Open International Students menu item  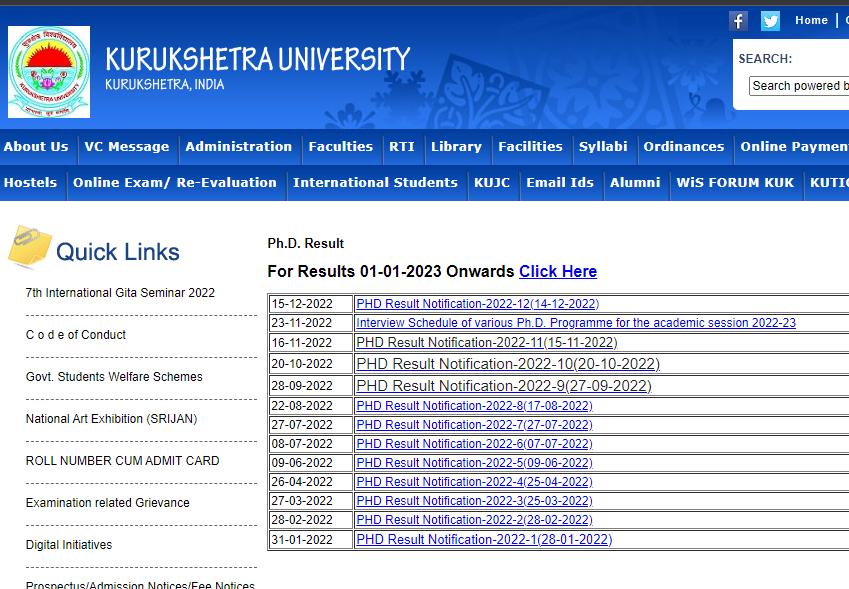375,182
